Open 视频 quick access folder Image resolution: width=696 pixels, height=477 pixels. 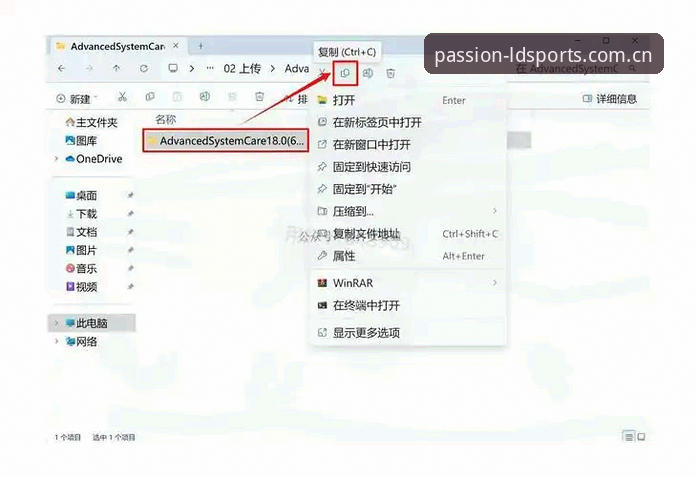point(81,287)
